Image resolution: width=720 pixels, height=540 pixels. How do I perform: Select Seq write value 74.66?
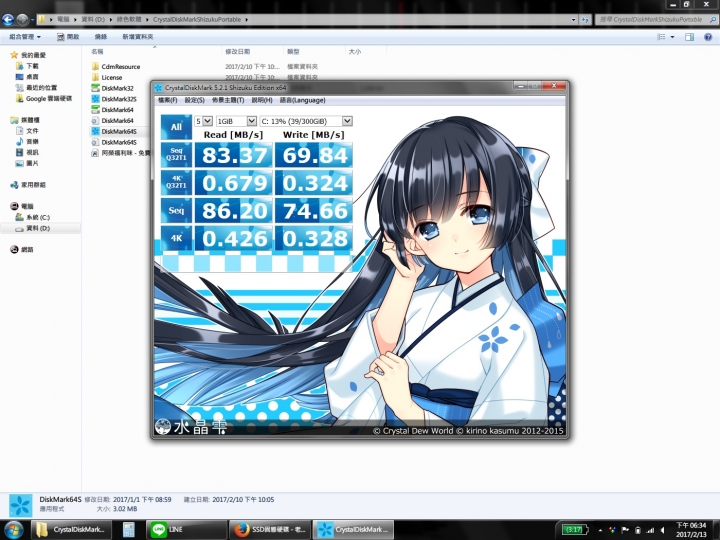(314, 210)
